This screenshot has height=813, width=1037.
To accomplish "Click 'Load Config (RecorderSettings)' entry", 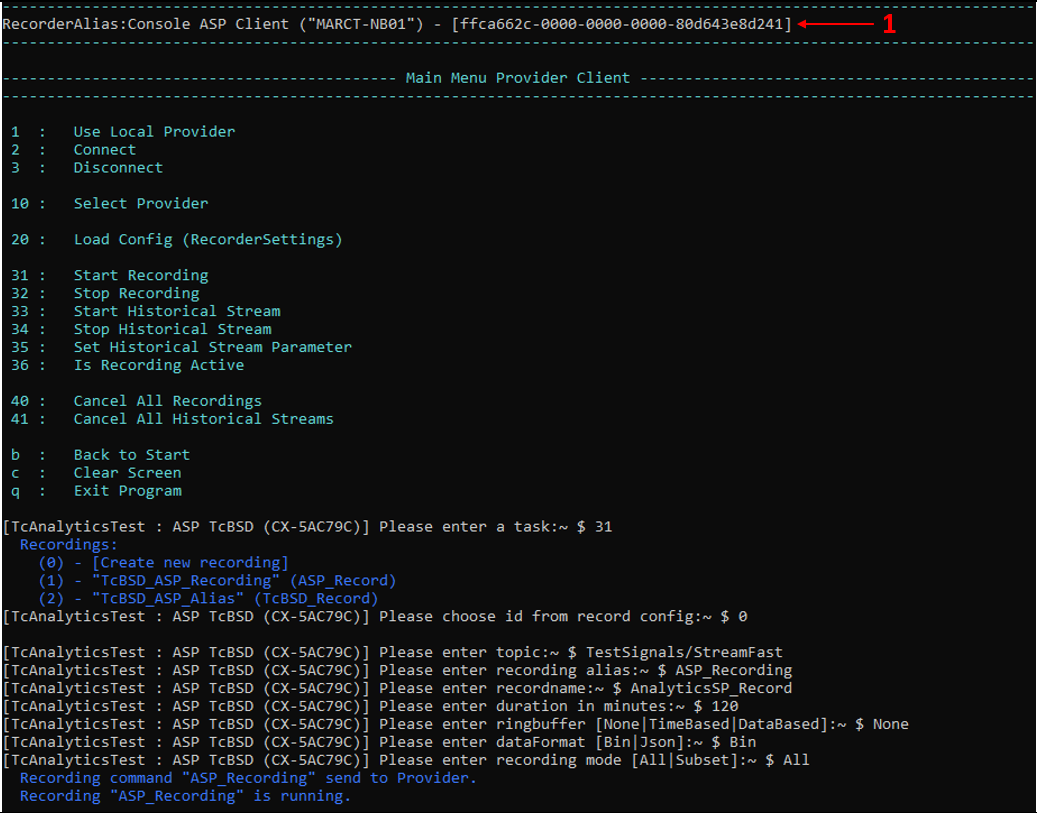I will [207, 240].
